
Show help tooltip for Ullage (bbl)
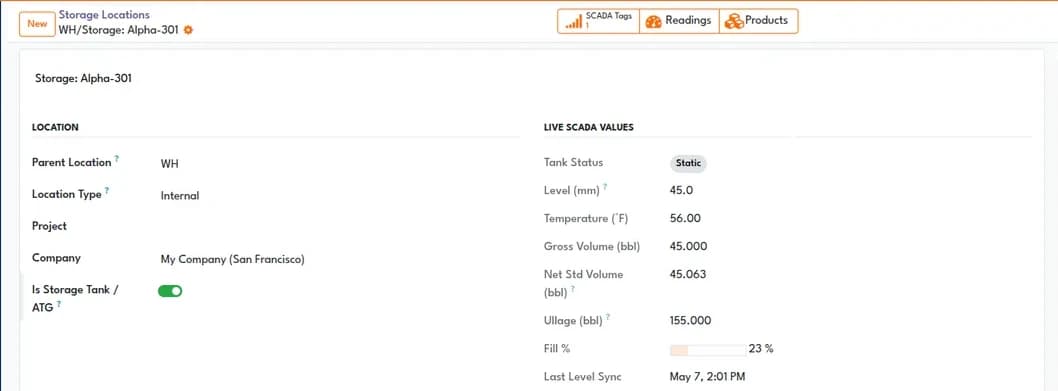[608, 317]
